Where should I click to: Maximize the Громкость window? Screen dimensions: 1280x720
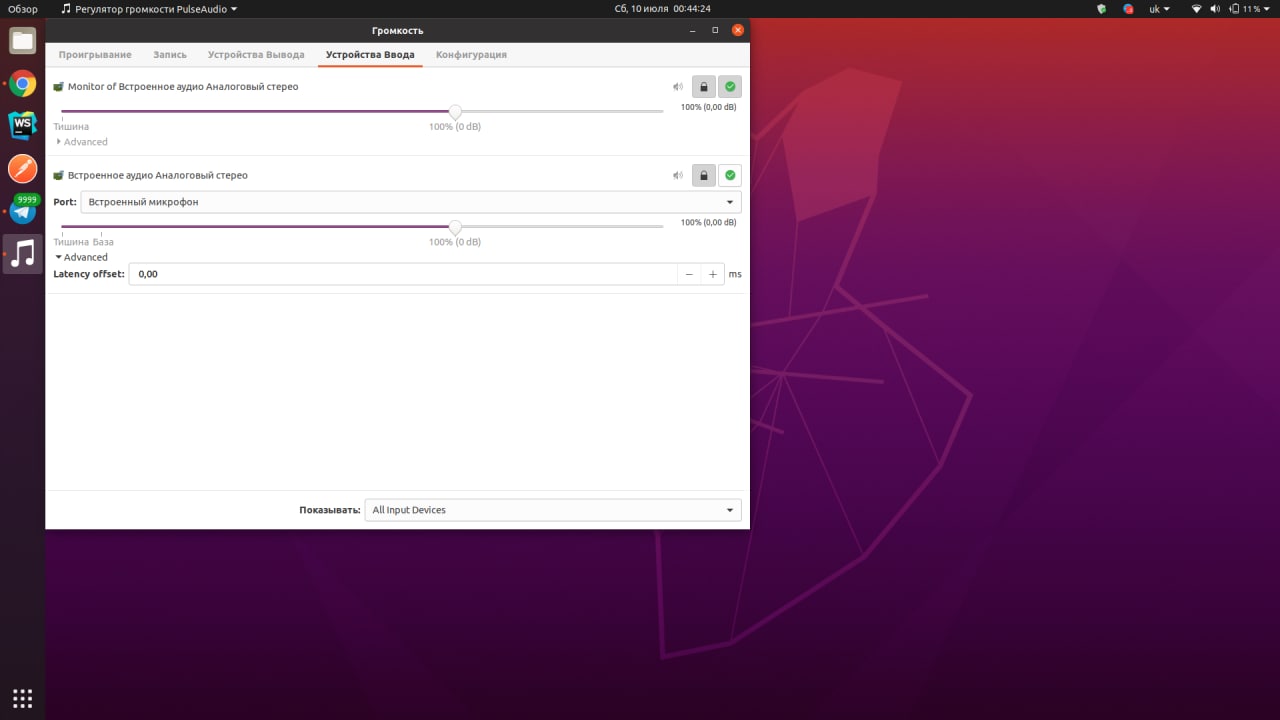pyautogui.click(x=715, y=30)
